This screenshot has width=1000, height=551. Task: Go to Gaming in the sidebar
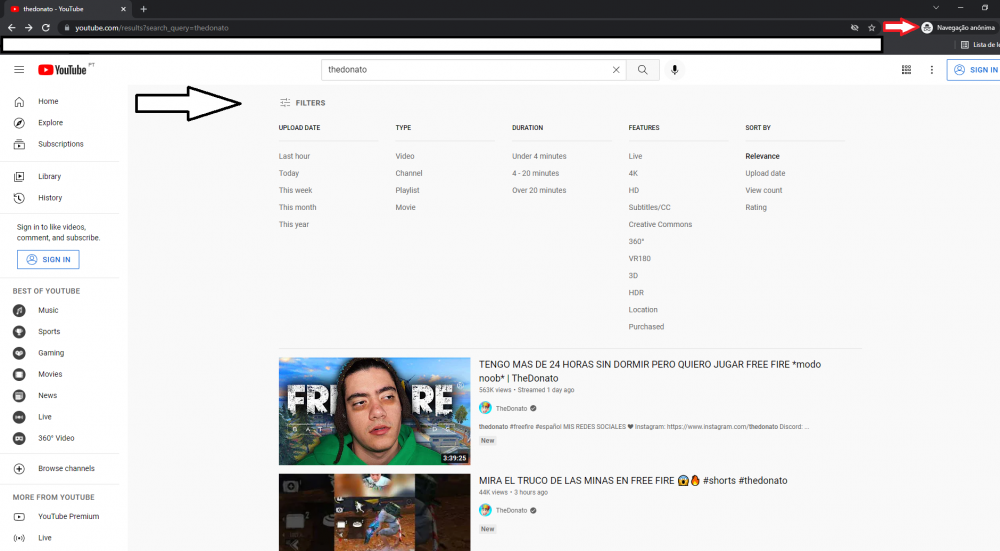(51, 353)
